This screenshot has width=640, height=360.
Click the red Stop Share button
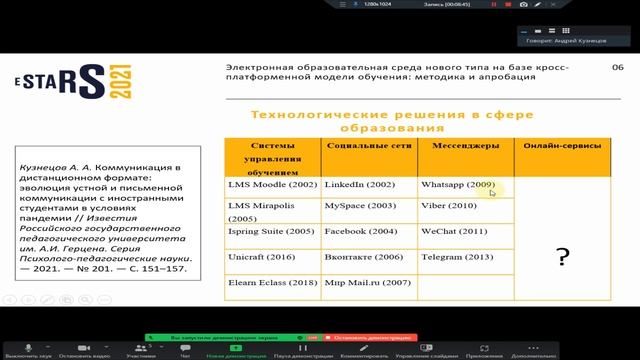pos(370,338)
